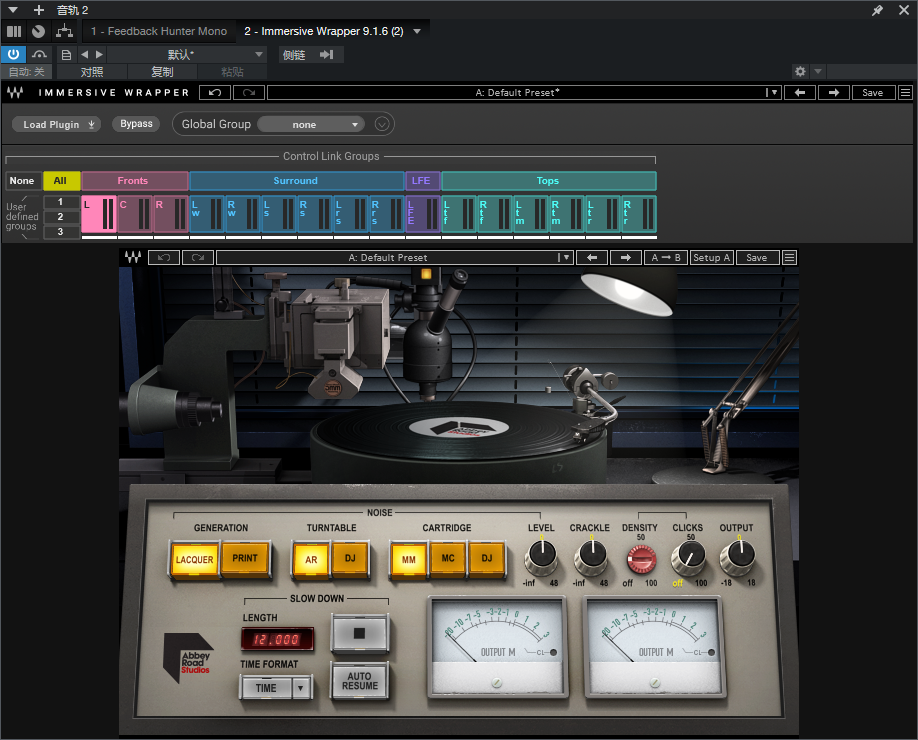Select AR turntable button
The width and height of the screenshot is (918, 740).
pos(311,560)
